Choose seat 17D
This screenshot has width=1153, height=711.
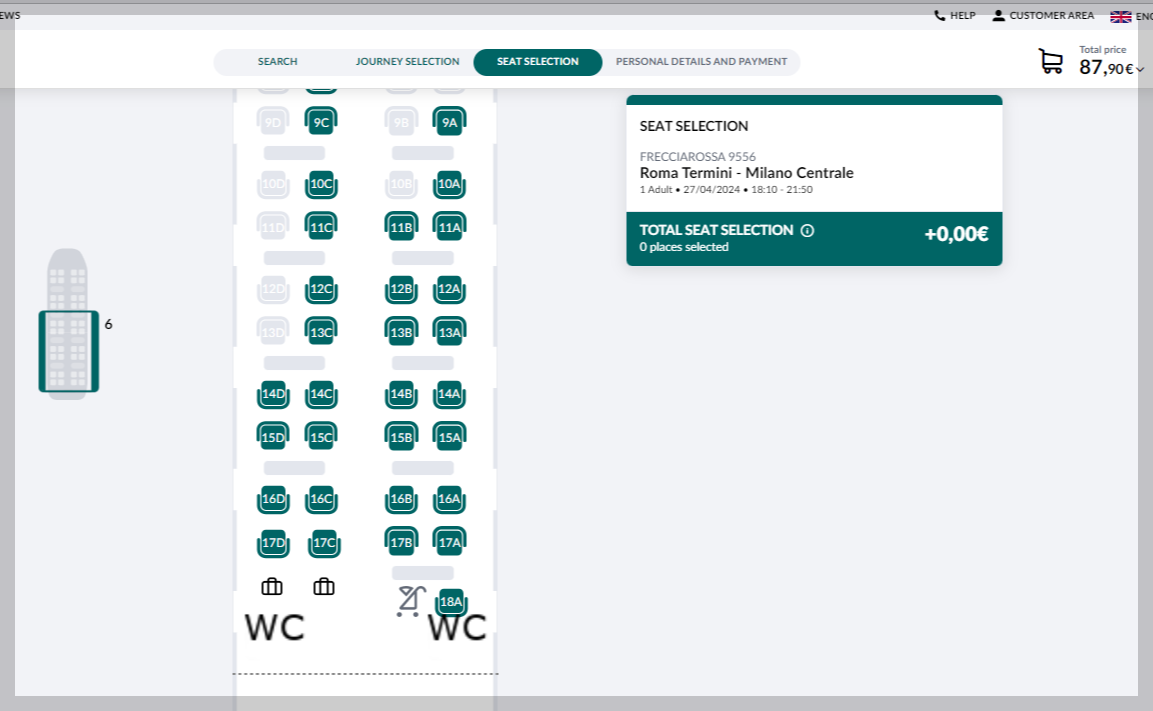click(x=273, y=543)
